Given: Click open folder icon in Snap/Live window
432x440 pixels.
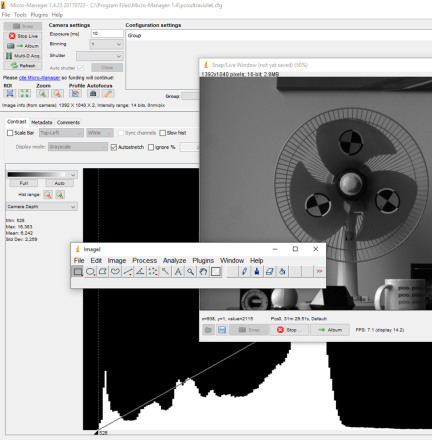Looking at the screenshot, I should click(208, 330).
